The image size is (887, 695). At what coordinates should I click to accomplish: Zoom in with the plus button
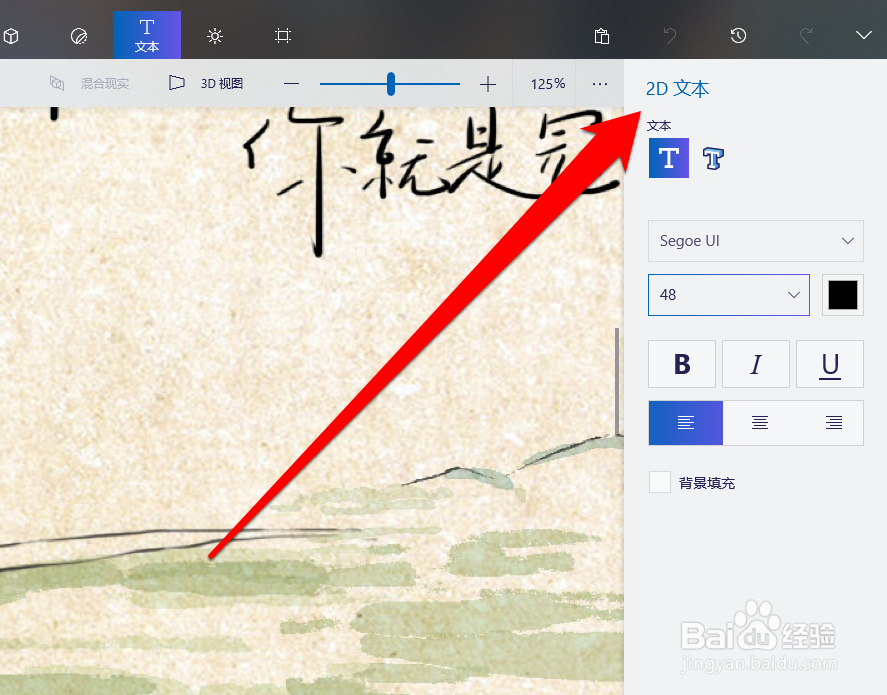point(488,84)
